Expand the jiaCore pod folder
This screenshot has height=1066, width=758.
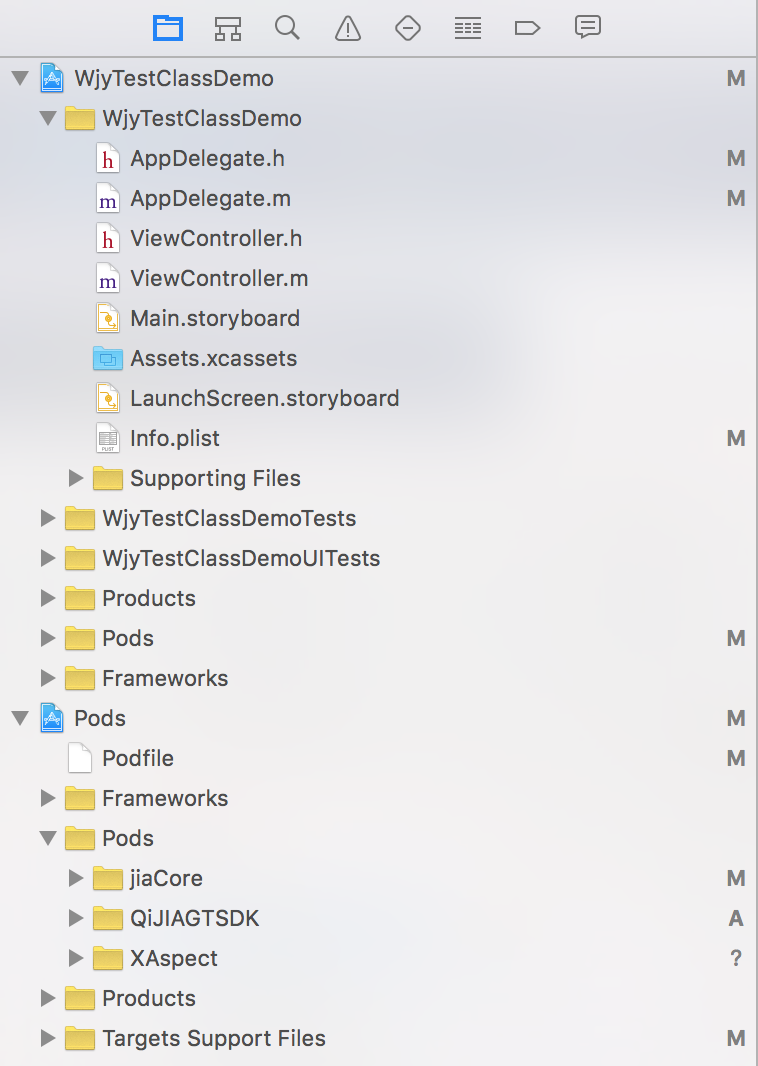[x=76, y=878]
